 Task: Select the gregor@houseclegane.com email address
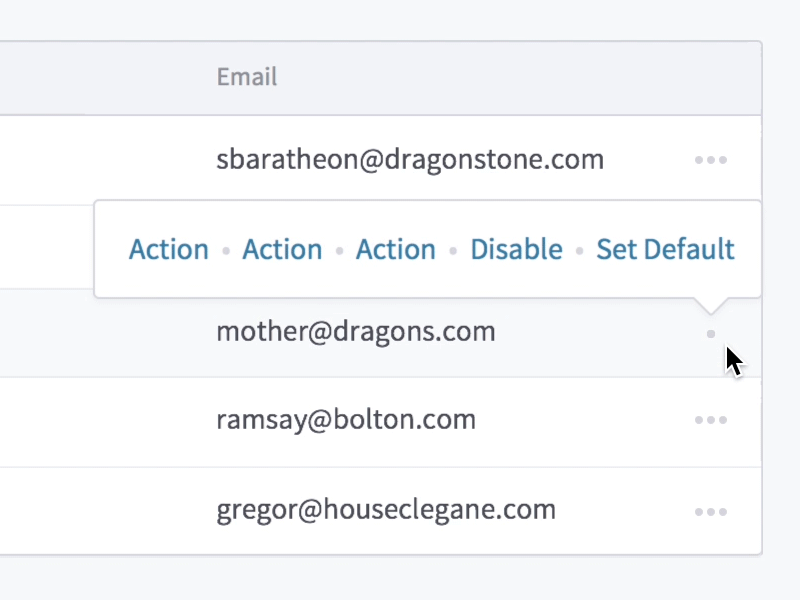[x=386, y=510]
